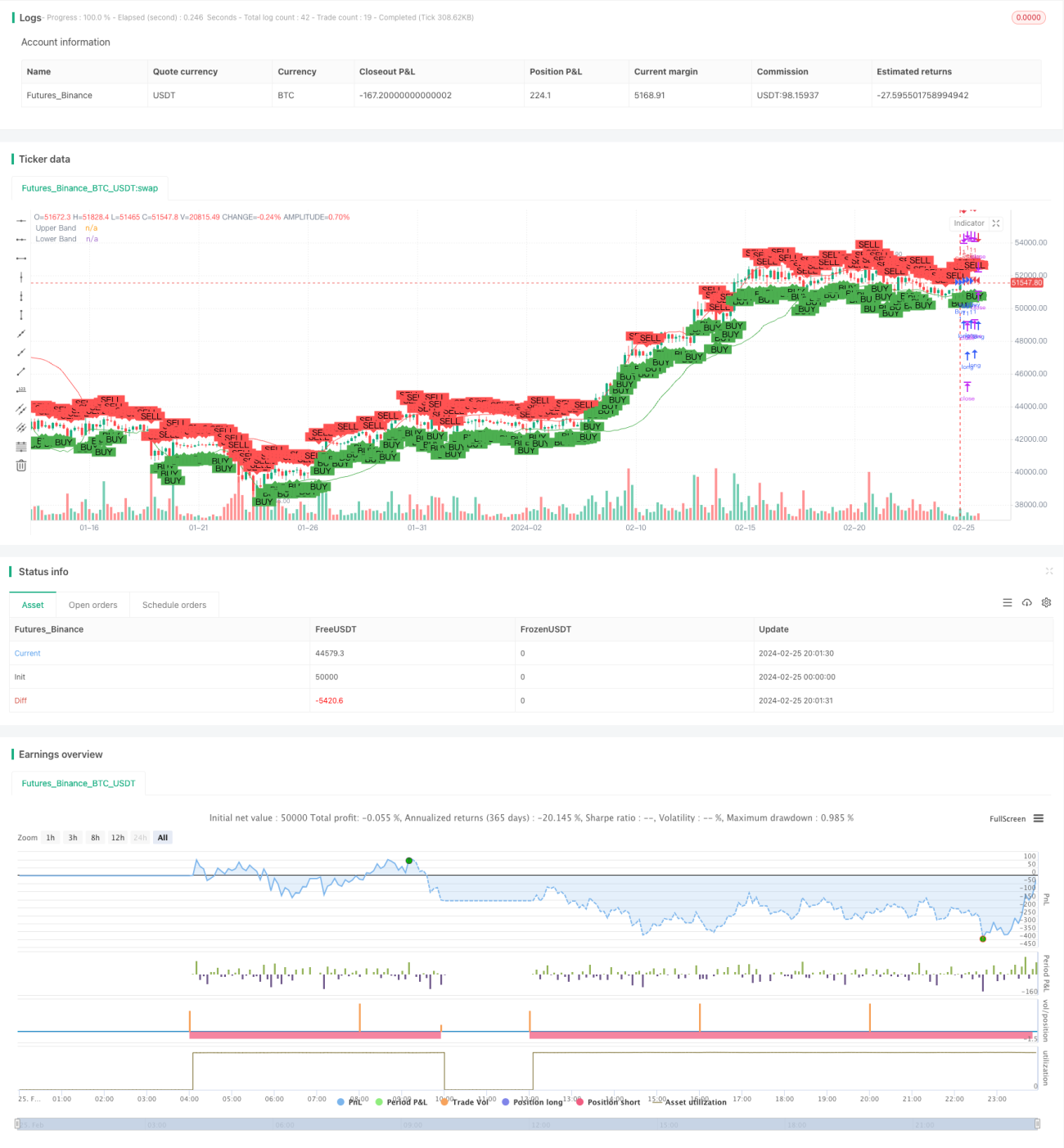Expand the chart using the fullscreen arrows icon
Screen dimensions: 1064x1148
point(996,223)
